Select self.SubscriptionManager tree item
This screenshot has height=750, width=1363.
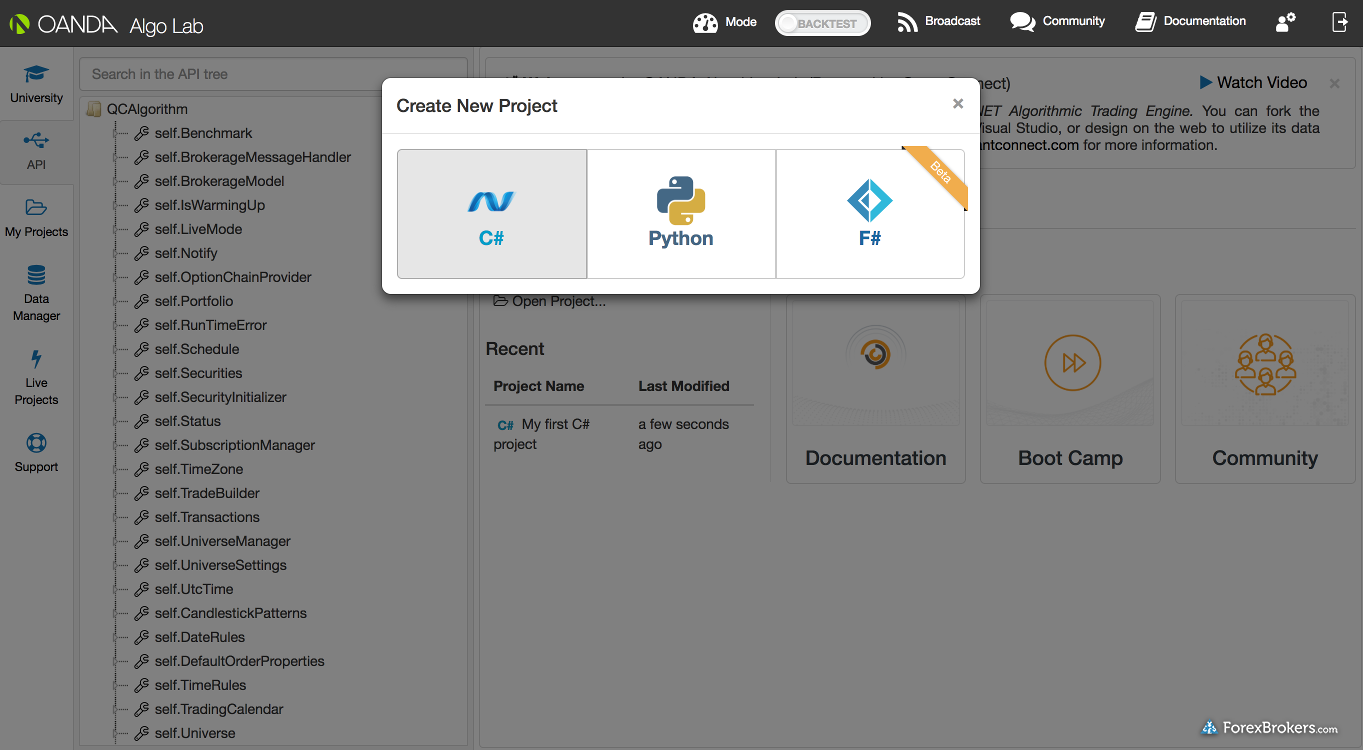pyautogui.click(x=234, y=445)
